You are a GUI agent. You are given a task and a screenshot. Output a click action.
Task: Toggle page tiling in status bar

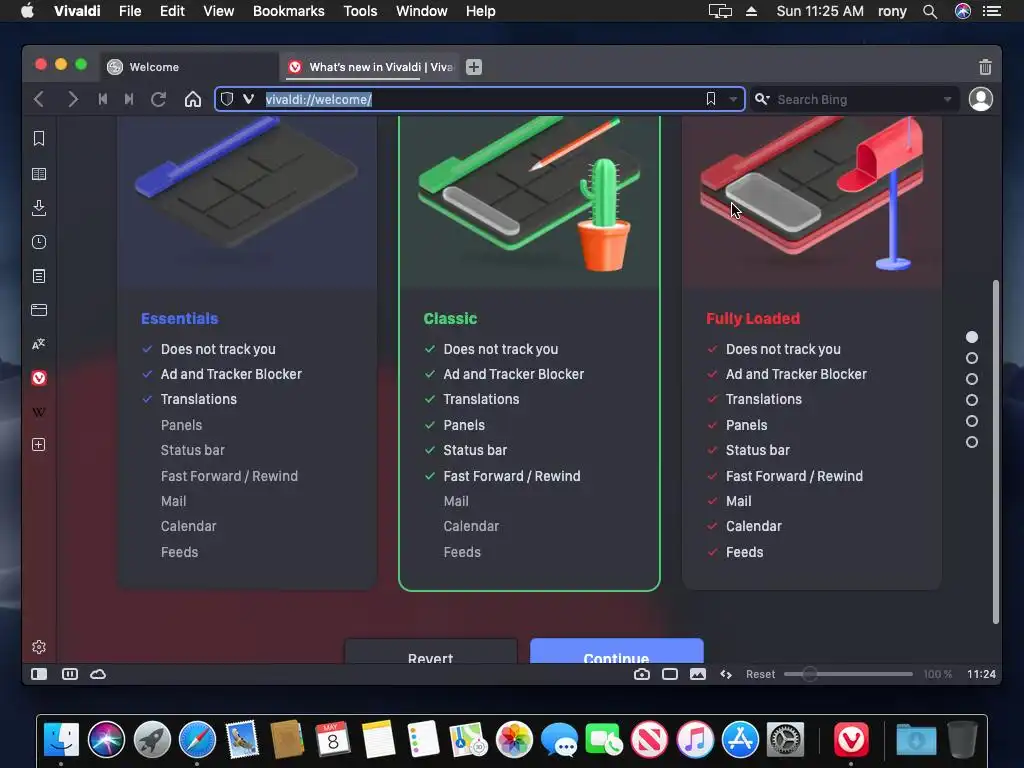(x=70, y=674)
